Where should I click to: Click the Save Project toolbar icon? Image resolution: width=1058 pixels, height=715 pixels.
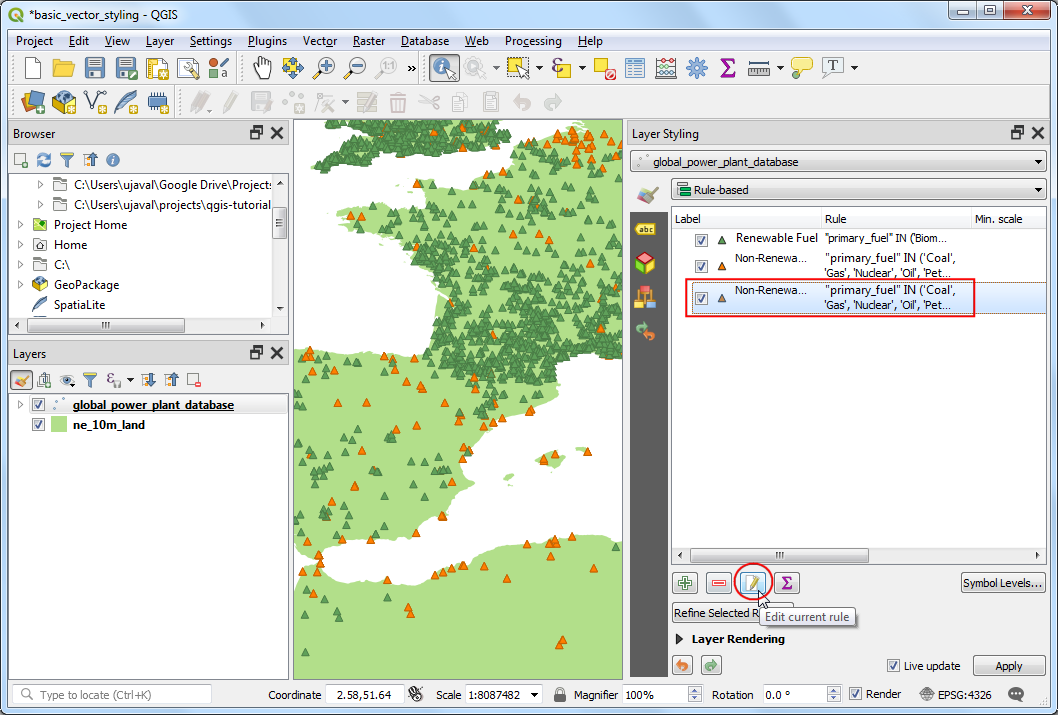(95, 68)
